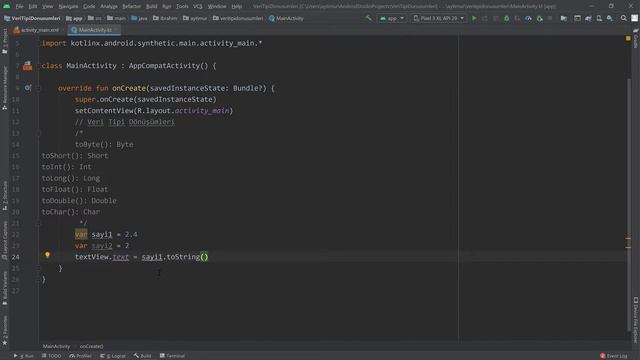The height and width of the screenshot is (360, 640).
Task: Close the activity_main.xml tab
Action: coord(63,30)
